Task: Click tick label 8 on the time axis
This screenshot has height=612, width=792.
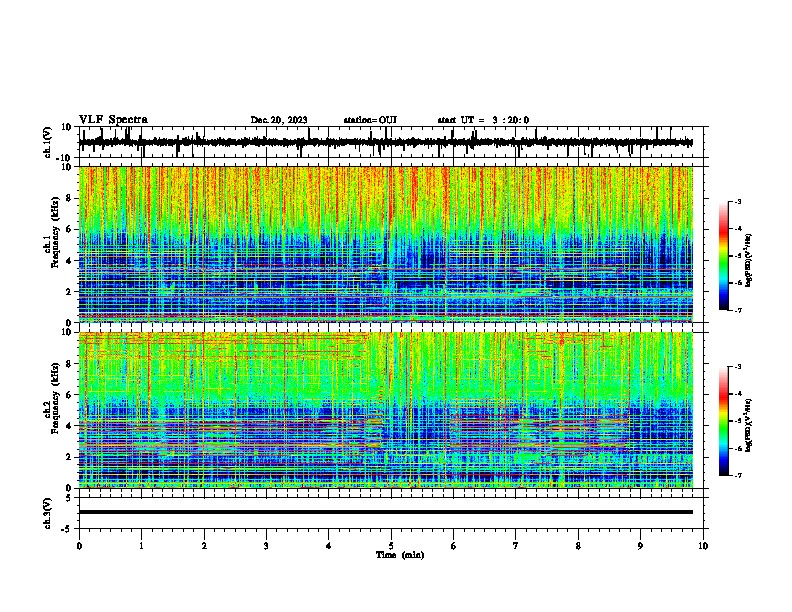Action: (578, 546)
